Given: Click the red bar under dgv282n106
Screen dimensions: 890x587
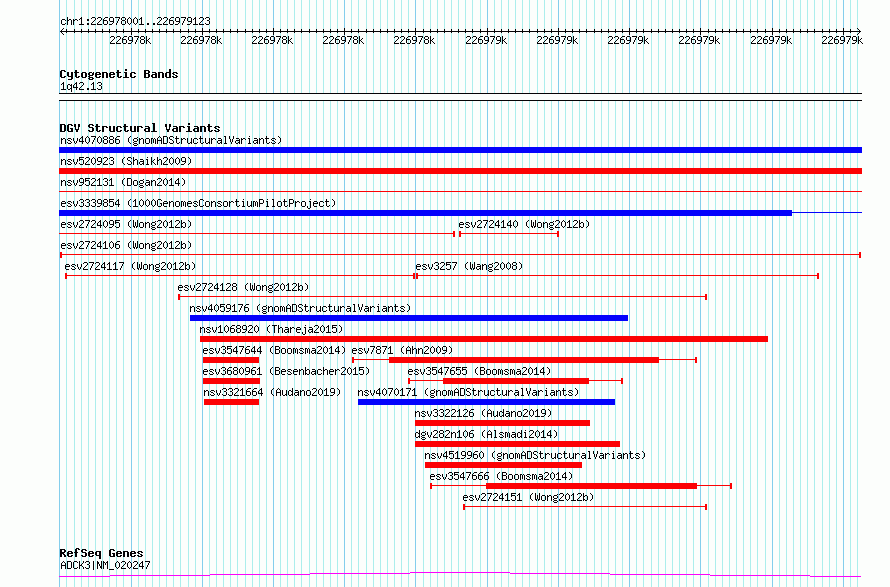Looking at the screenshot, I should pos(517,444).
